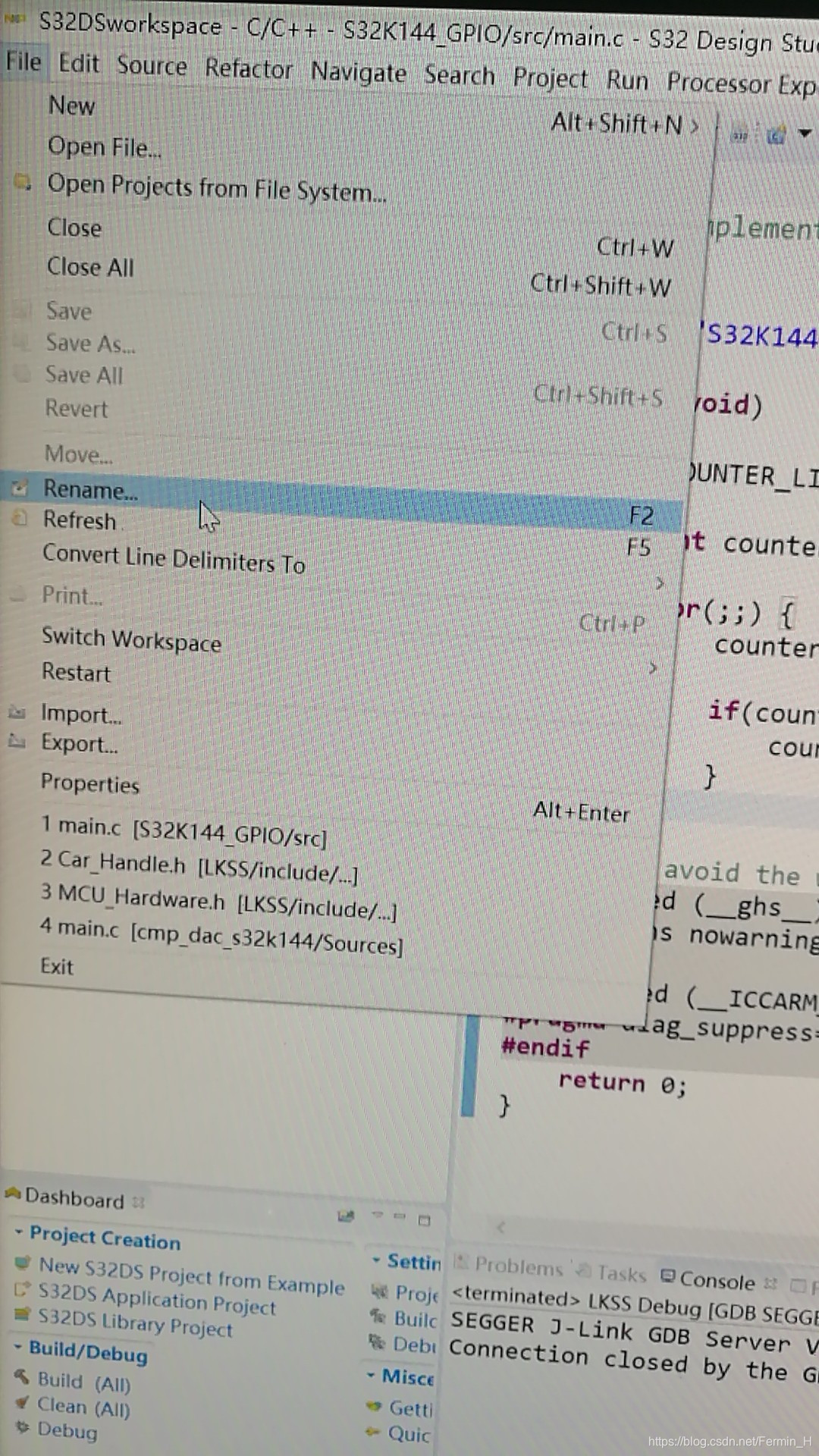
Task: Click the Project settings icon in Dashboard Settings
Action: pos(379,1291)
